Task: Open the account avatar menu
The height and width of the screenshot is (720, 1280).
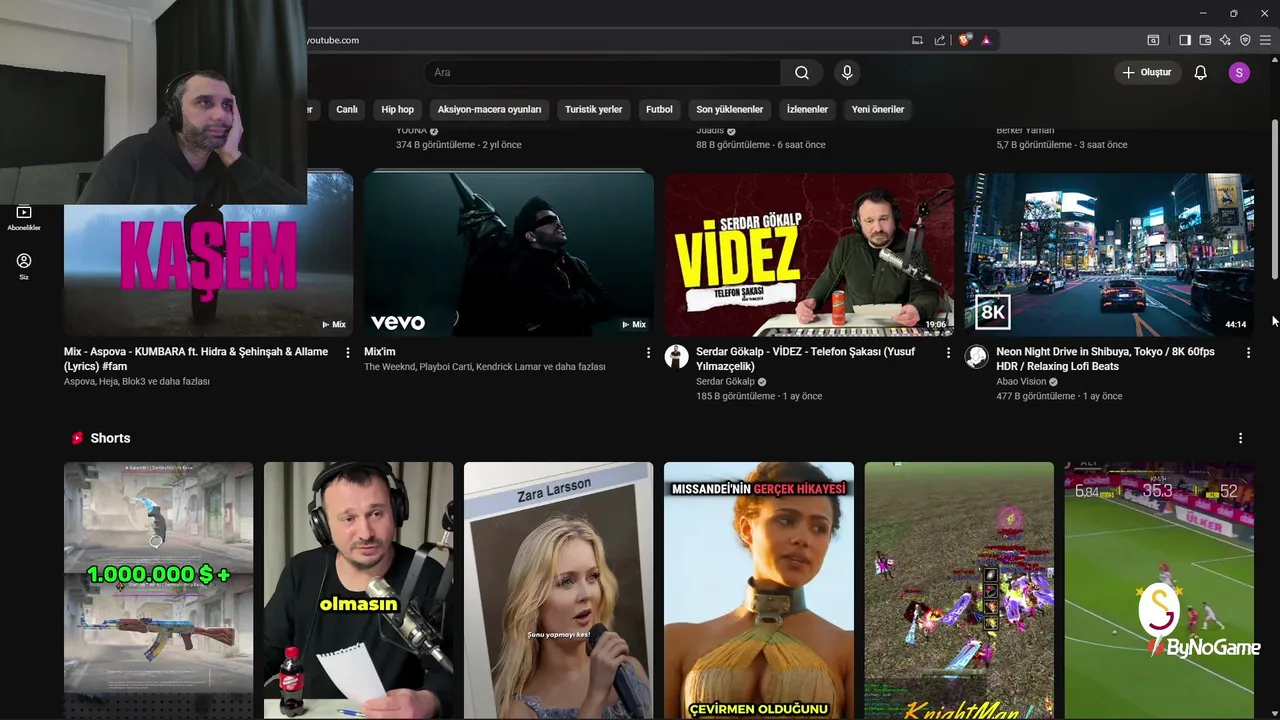Action: click(x=1239, y=73)
